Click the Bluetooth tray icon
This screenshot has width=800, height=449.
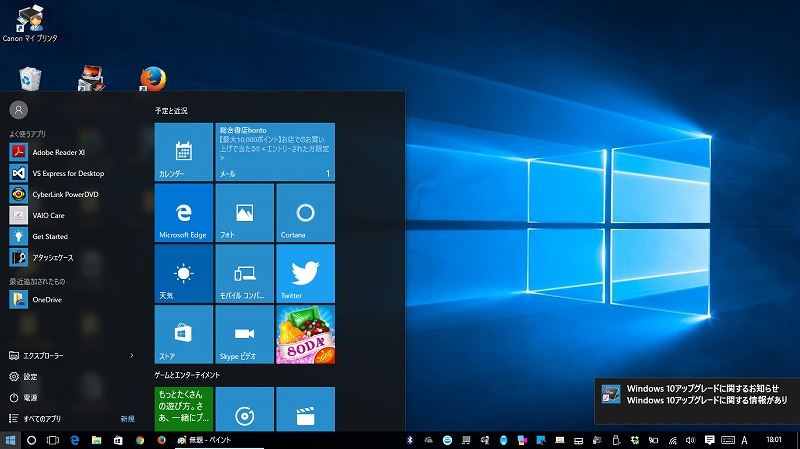(409, 440)
